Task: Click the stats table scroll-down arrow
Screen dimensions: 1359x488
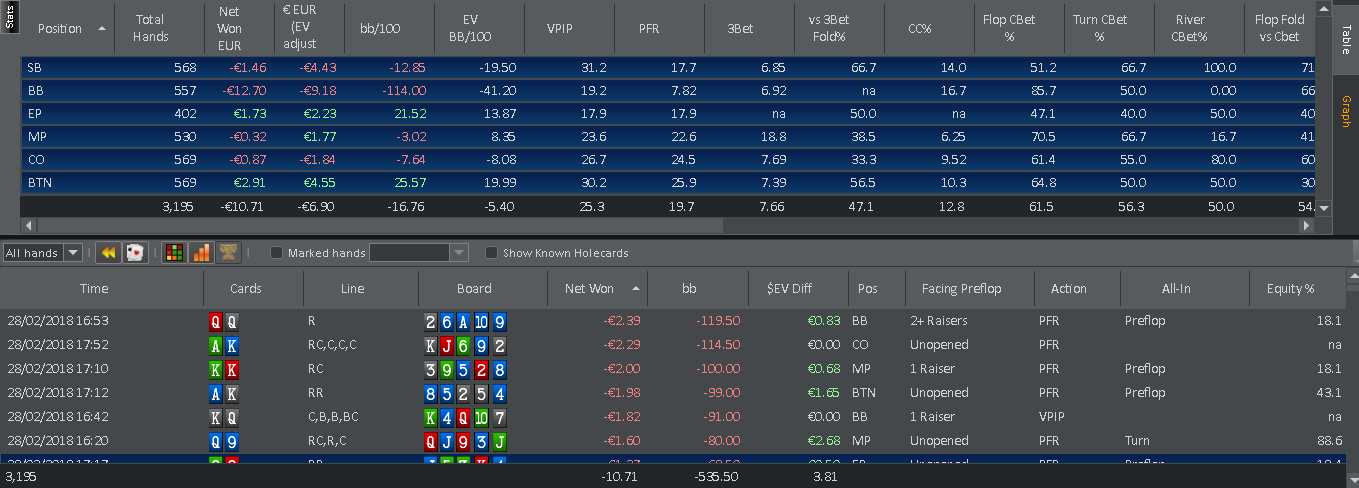Action: pyautogui.click(x=1324, y=208)
